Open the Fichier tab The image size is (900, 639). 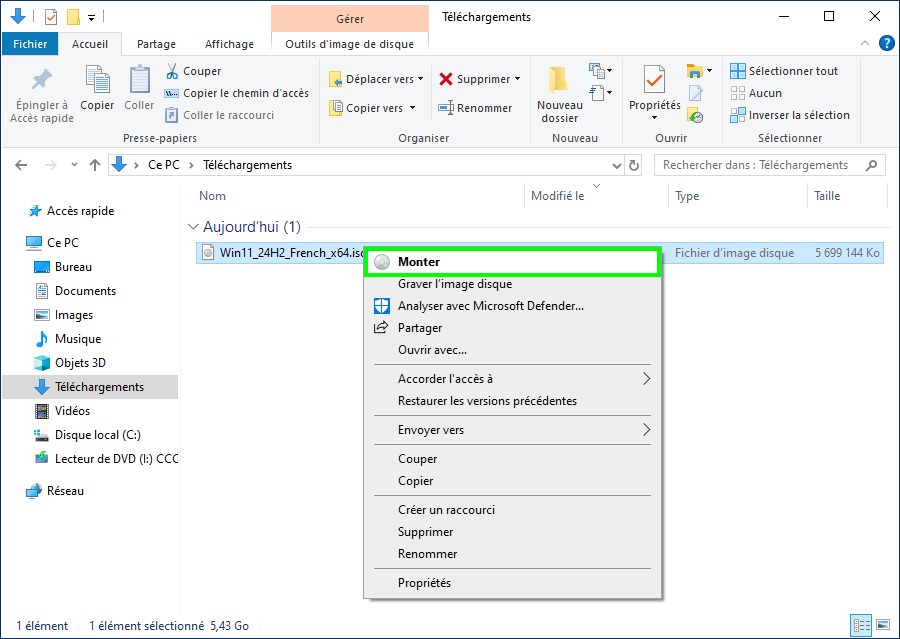tap(30, 44)
